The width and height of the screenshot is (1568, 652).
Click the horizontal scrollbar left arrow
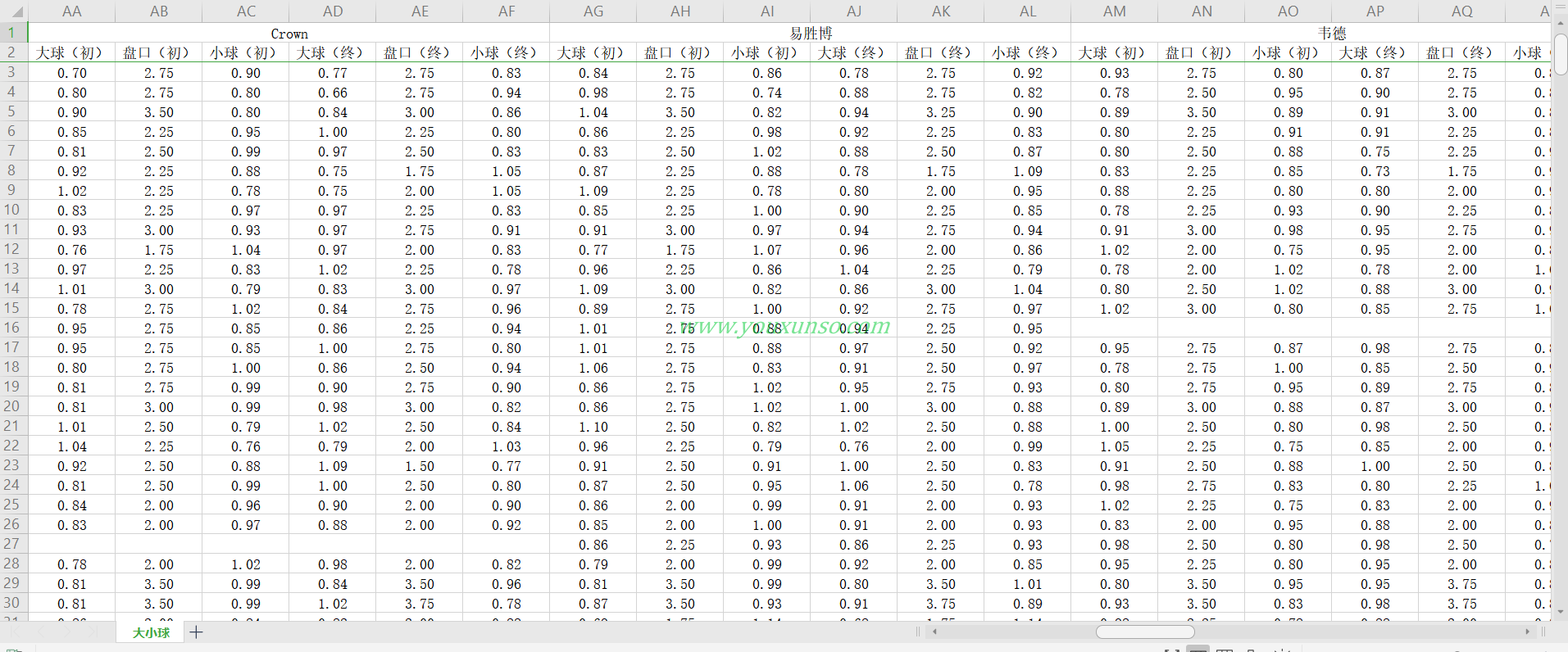click(x=934, y=632)
